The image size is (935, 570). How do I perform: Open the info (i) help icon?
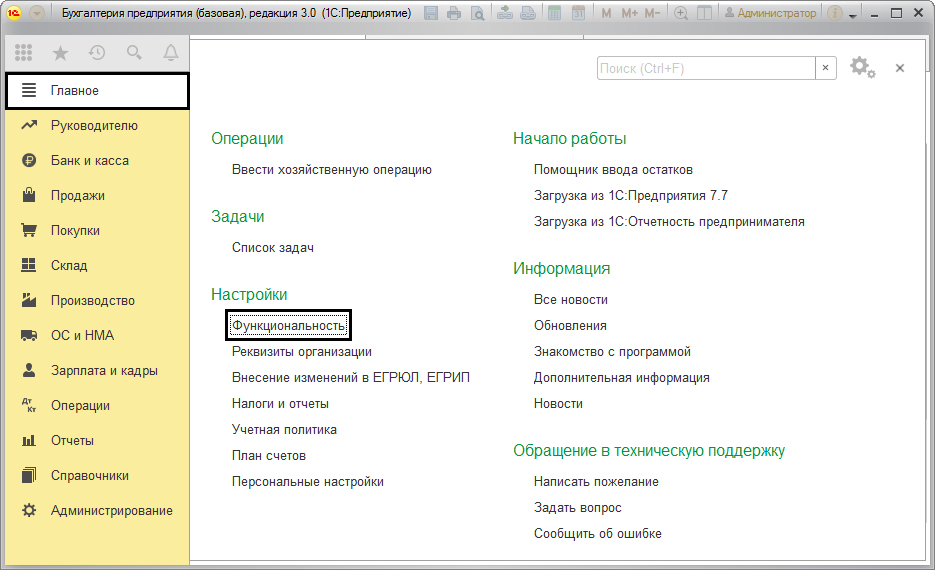pos(835,13)
